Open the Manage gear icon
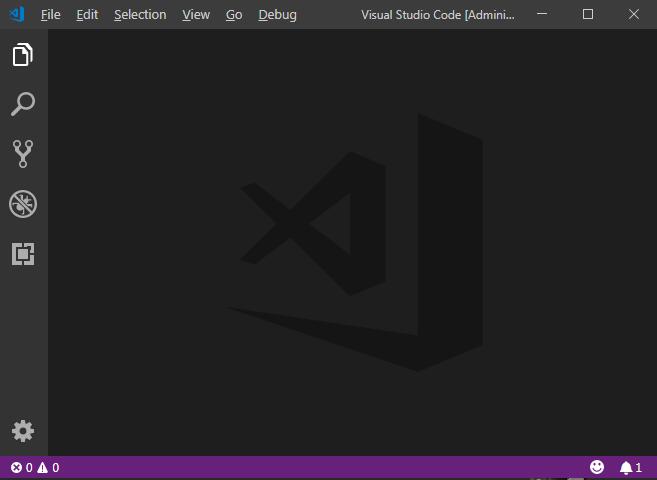 pos(23,431)
